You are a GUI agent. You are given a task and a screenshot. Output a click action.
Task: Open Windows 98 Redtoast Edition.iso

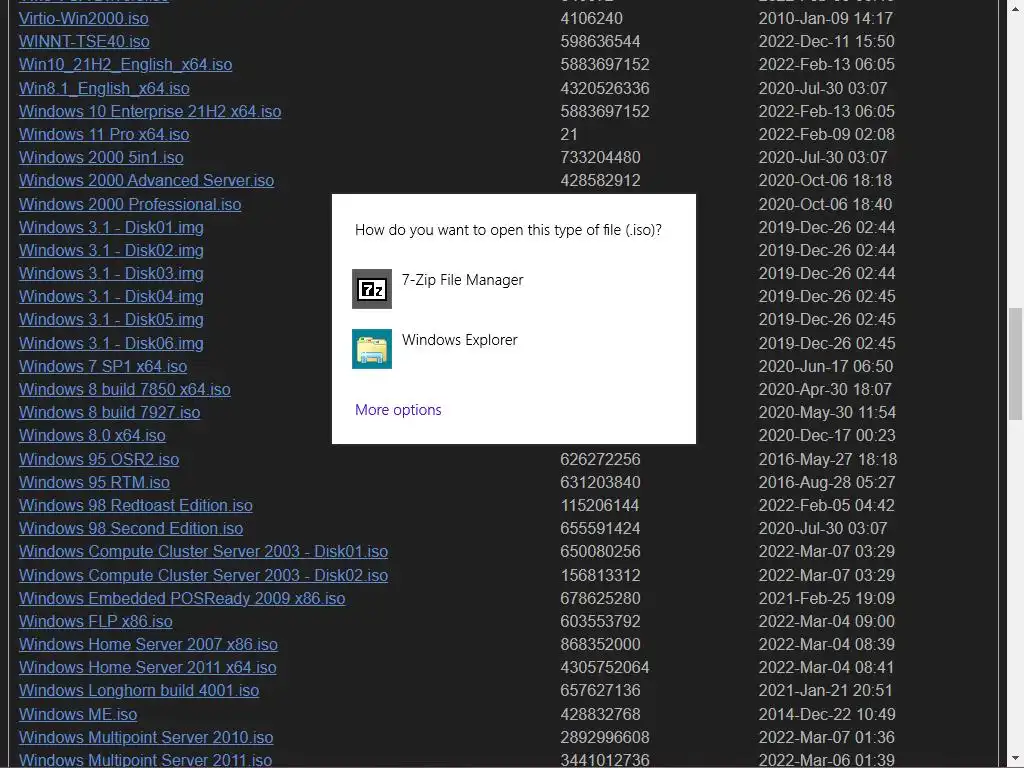tap(136, 505)
